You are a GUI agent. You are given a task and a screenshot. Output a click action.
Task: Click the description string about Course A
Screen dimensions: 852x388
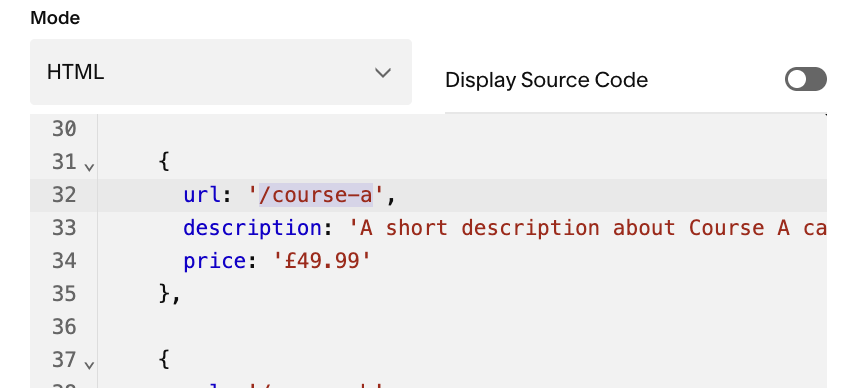click(x=587, y=228)
